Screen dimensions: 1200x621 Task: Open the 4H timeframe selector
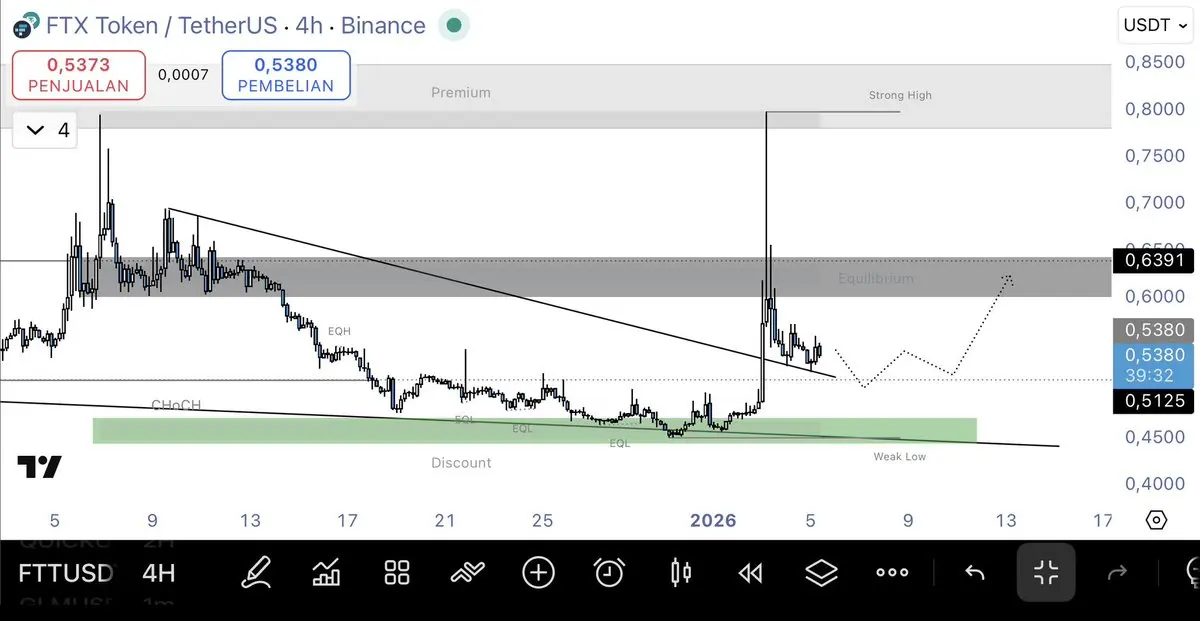click(x=159, y=573)
